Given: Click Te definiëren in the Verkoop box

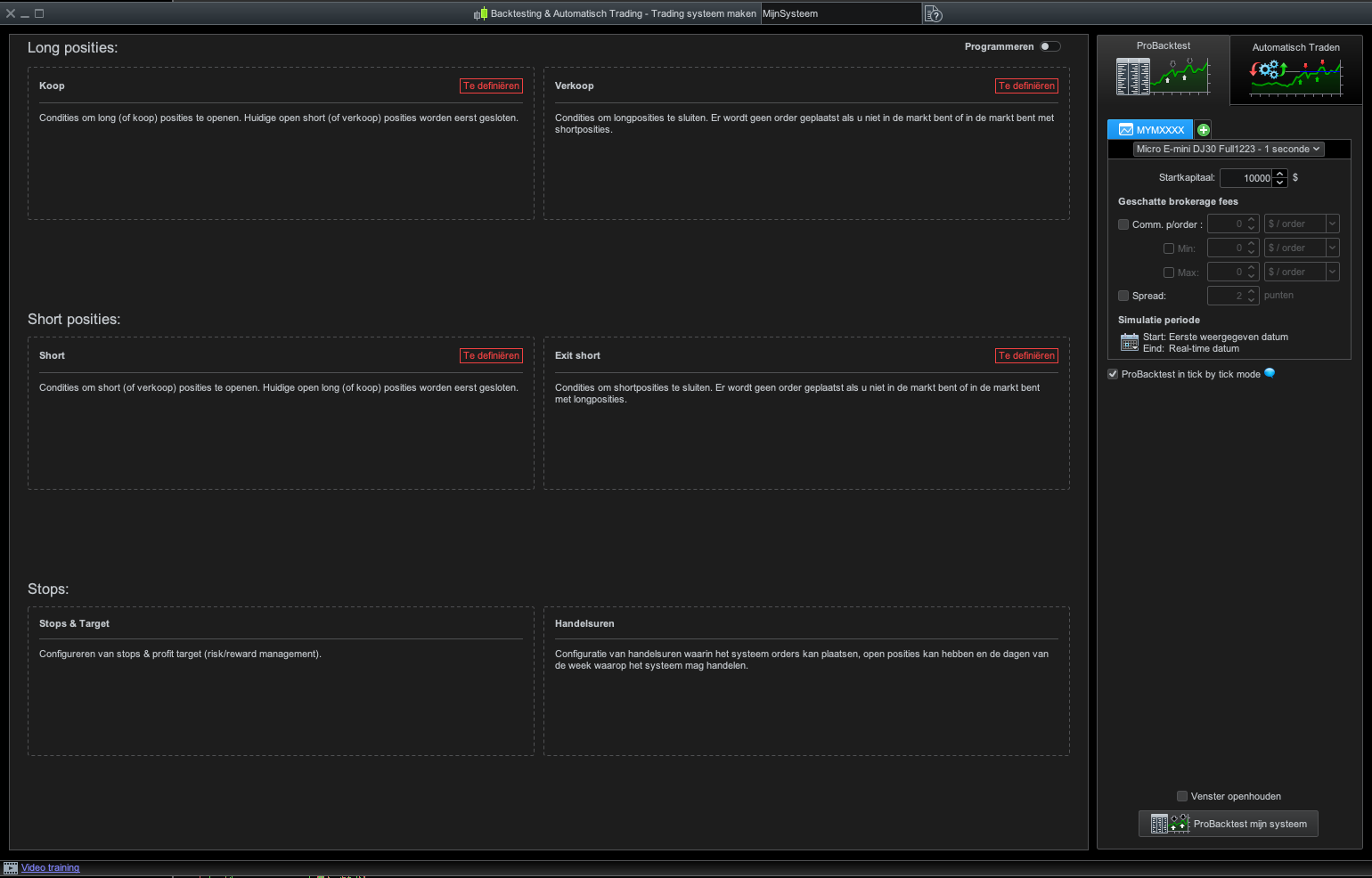Looking at the screenshot, I should click(x=1026, y=85).
